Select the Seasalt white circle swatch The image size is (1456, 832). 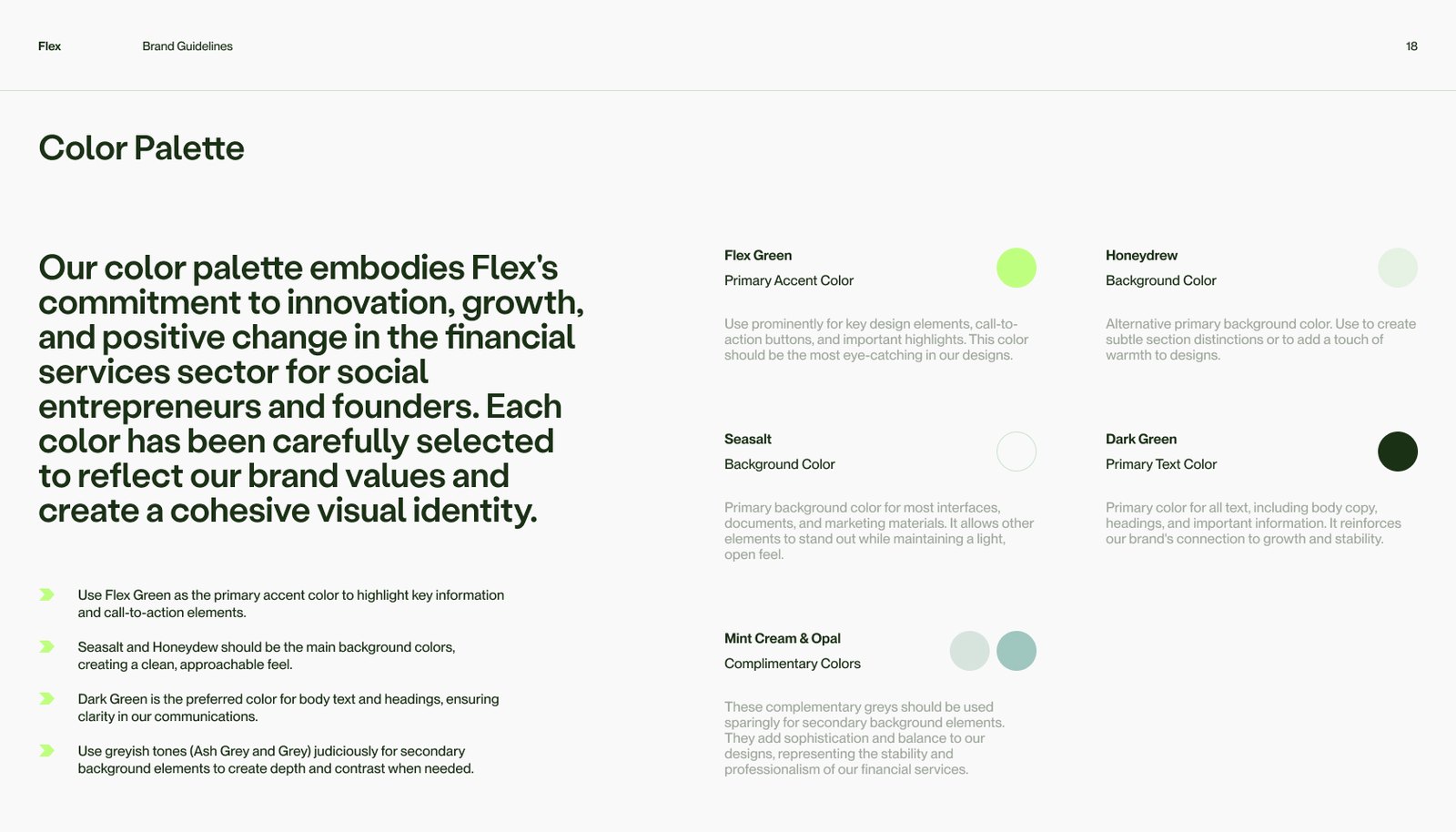click(1016, 452)
